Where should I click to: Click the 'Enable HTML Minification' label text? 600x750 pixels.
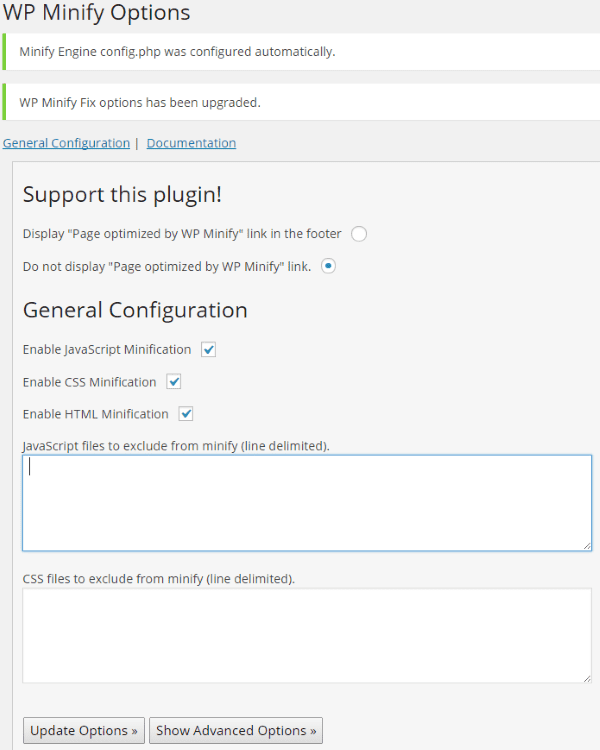click(x=96, y=414)
